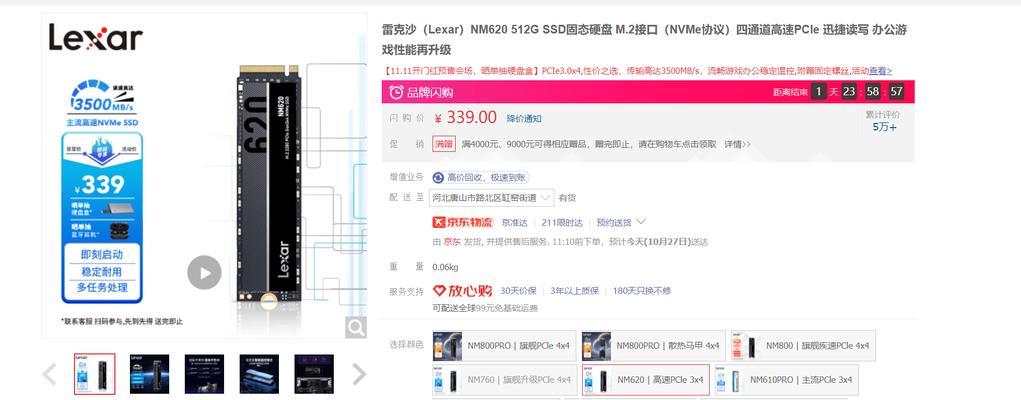
Task: Select the third product thumbnail
Action: coord(204,374)
